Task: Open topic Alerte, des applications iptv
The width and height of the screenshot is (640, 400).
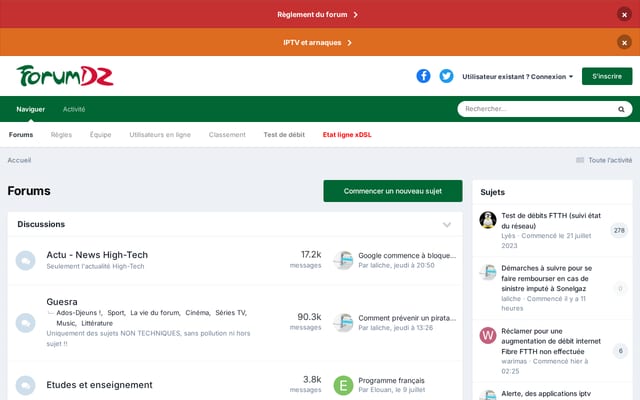Action: coord(546,393)
